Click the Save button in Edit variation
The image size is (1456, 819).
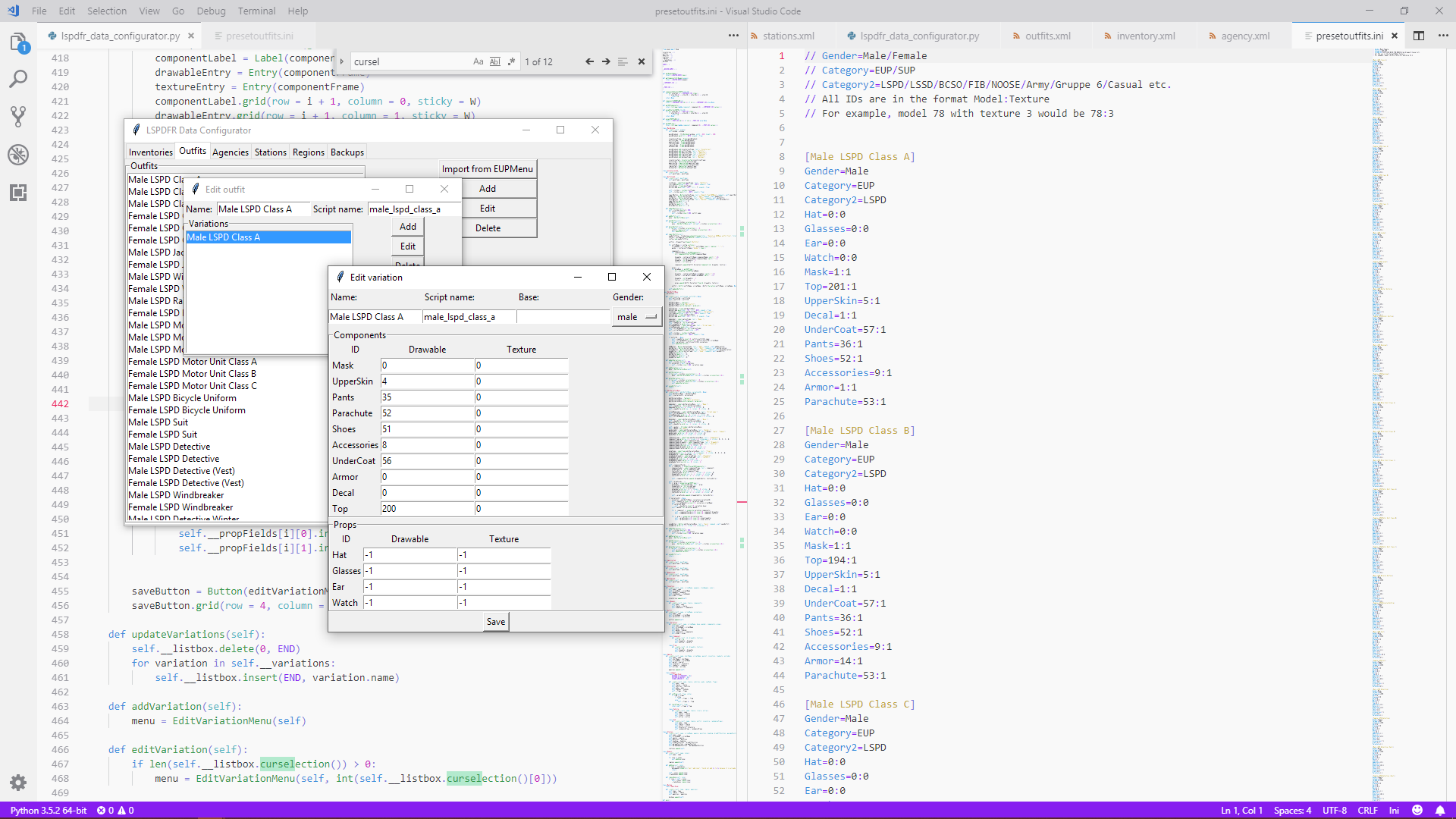pos(496,622)
